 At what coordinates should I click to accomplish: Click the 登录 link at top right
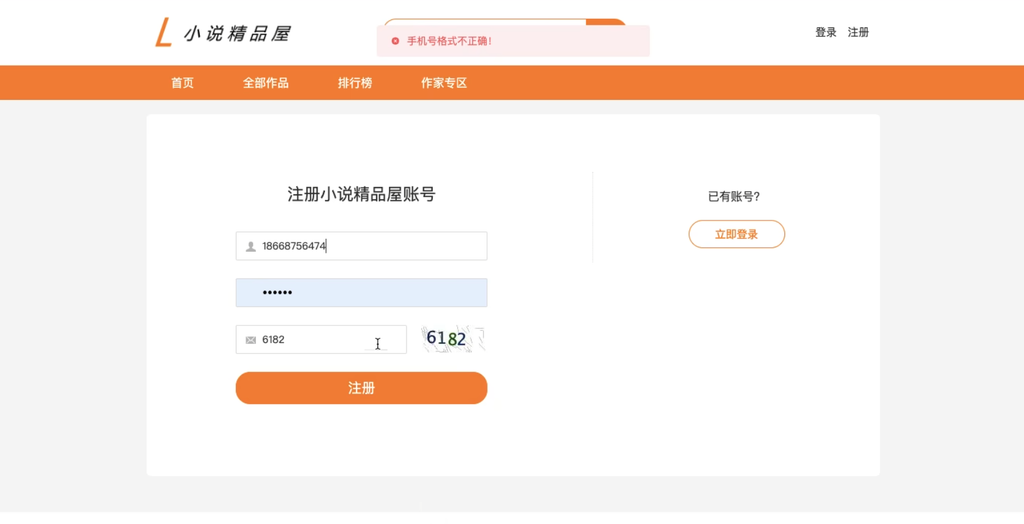825,32
